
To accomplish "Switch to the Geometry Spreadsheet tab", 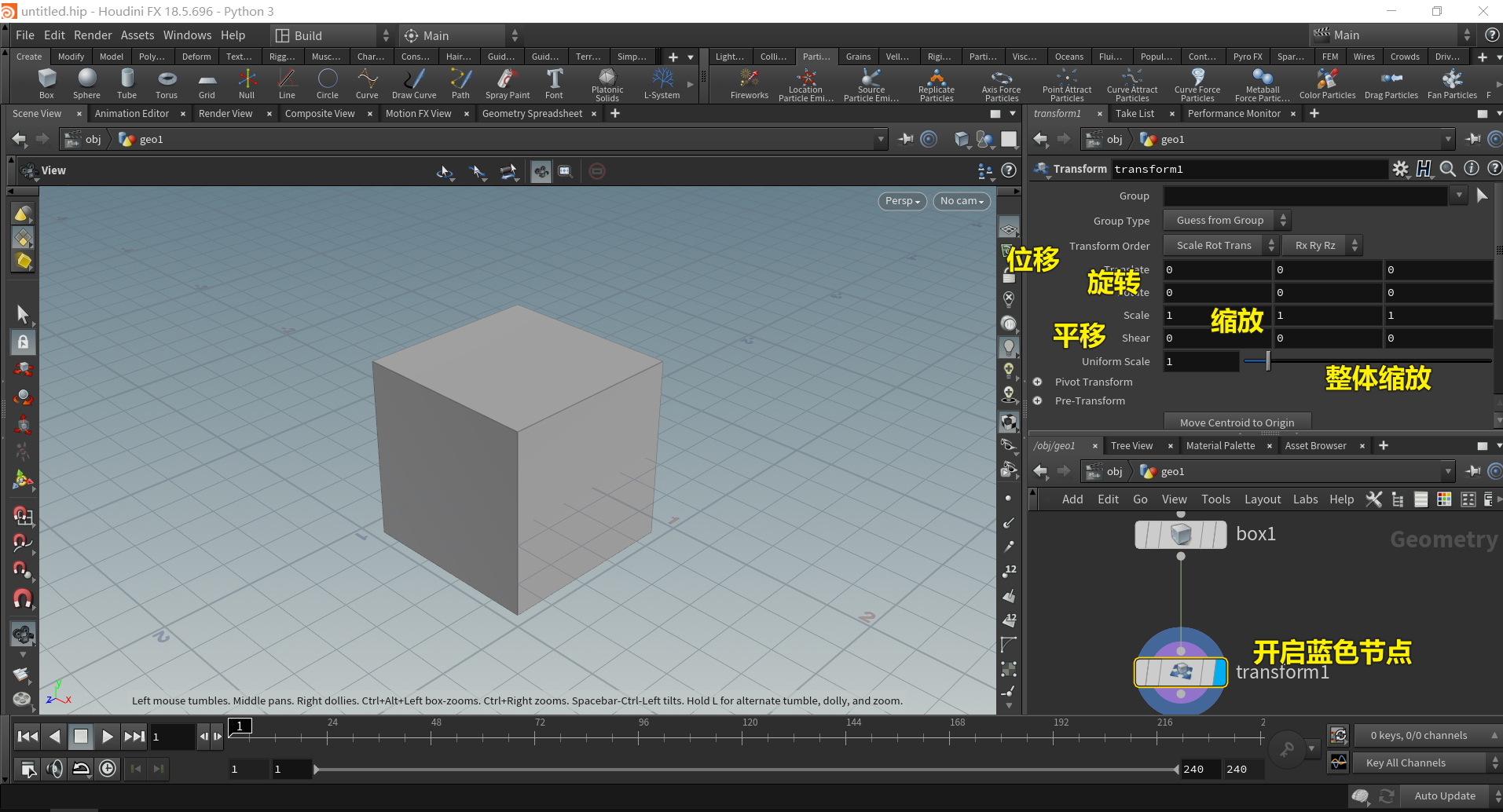I will [532, 114].
